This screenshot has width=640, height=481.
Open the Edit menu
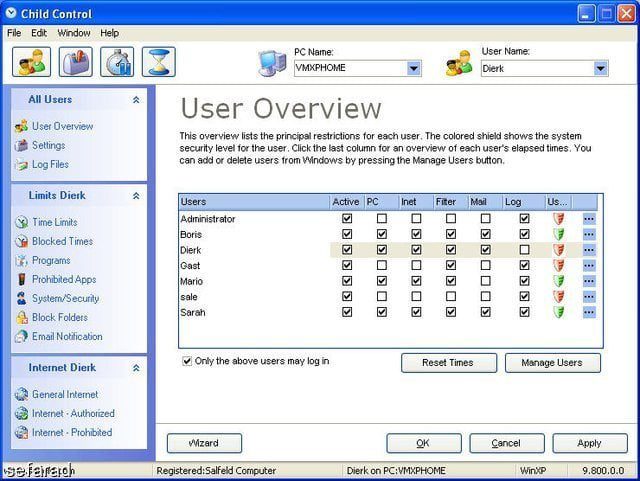pos(39,33)
